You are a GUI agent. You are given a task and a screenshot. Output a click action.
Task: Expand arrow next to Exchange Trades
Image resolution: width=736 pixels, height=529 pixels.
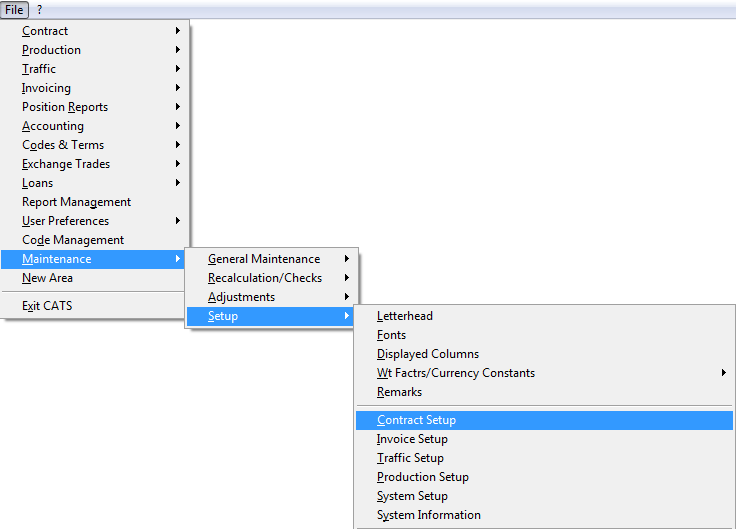pos(178,164)
